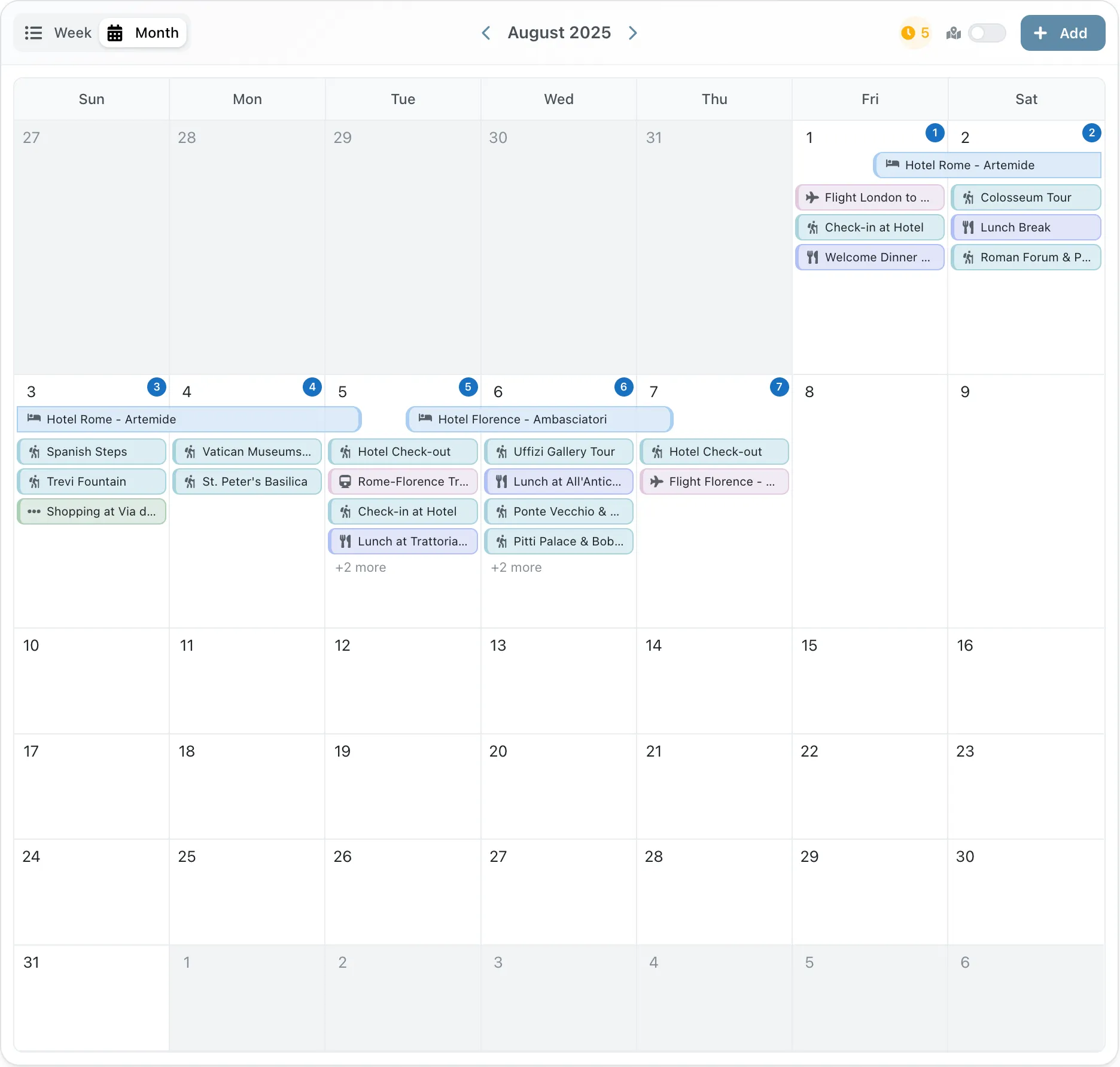1120x1067 pixels.
Task: Advance to next month with right chevron
Action: 633,33
